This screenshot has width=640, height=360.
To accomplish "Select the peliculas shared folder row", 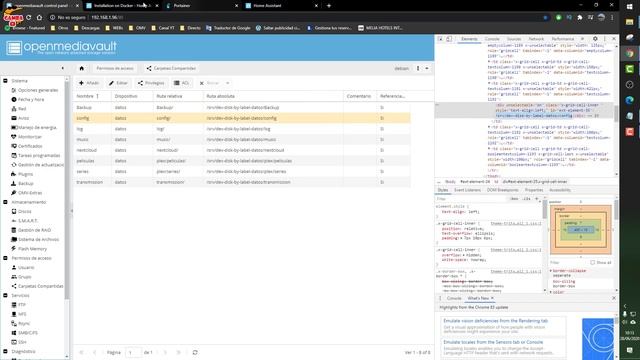I will [x=242, y=161].
